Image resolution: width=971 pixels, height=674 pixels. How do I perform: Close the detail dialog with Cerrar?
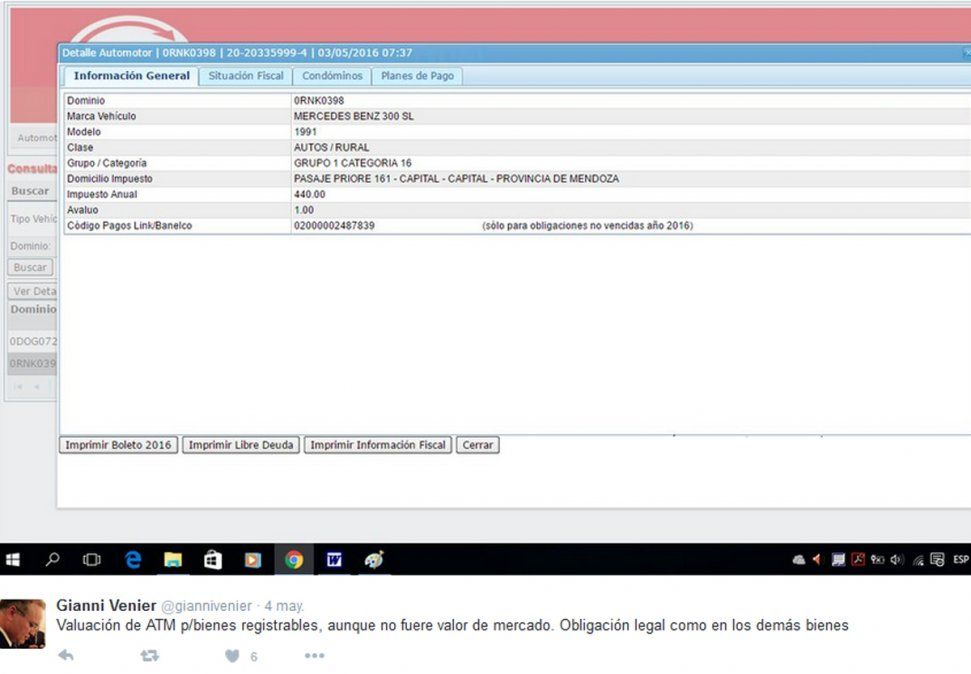478,445
